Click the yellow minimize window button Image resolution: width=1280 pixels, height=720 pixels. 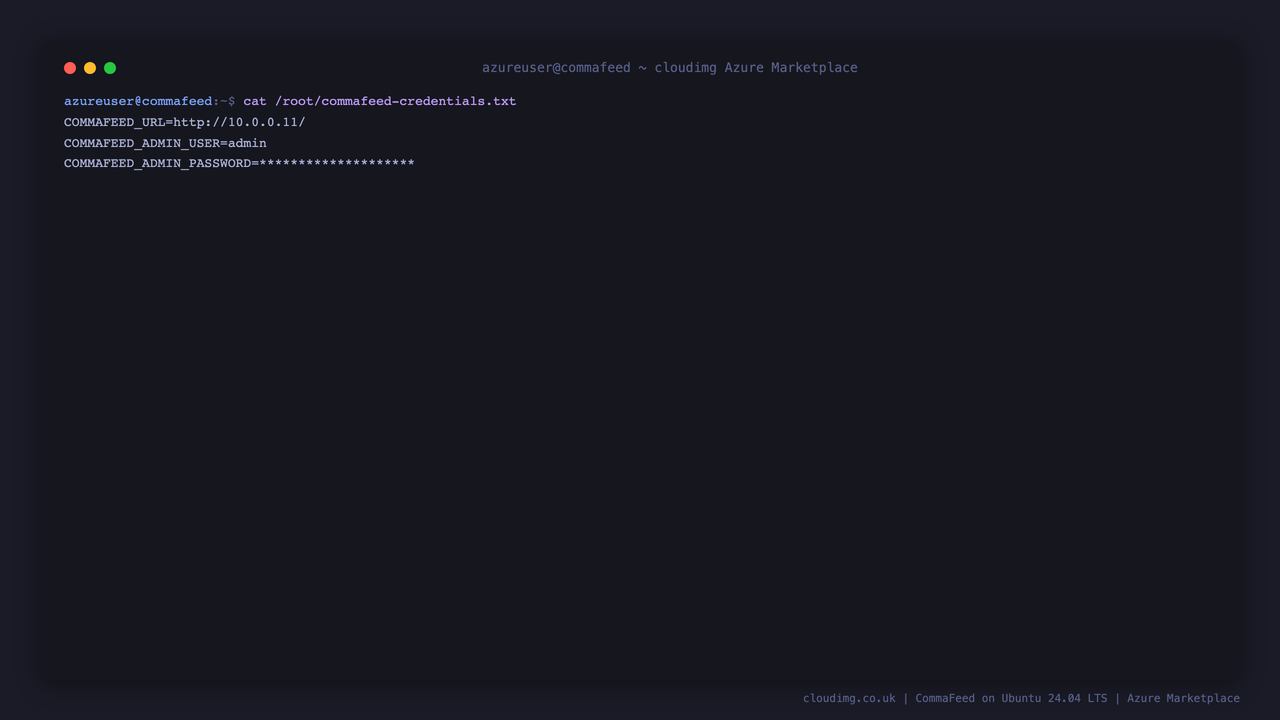coord(90,68)
